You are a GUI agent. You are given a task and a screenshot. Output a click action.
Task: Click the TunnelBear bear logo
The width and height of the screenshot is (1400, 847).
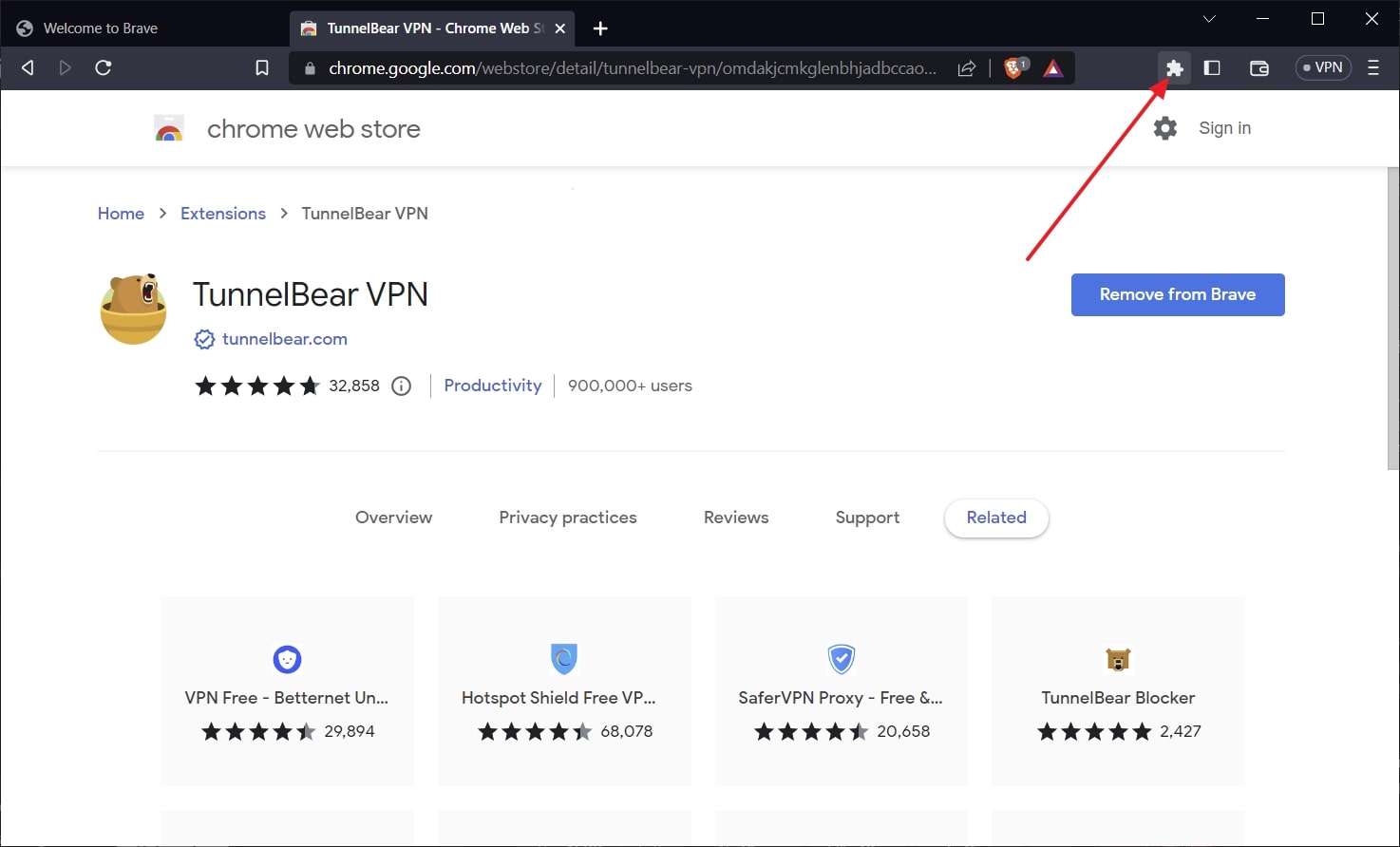134,309
